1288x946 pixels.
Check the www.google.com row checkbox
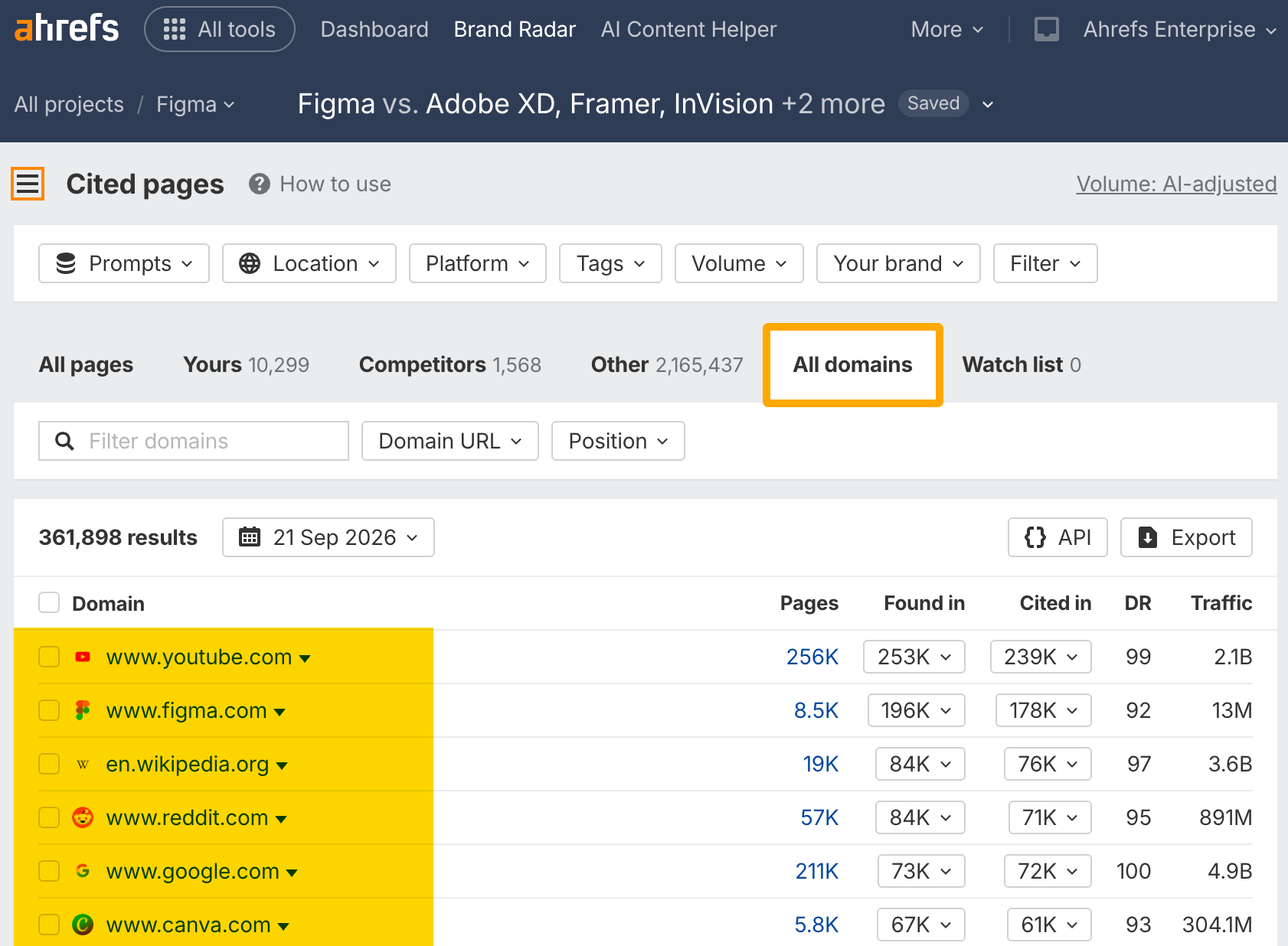[x=49, y=871]
